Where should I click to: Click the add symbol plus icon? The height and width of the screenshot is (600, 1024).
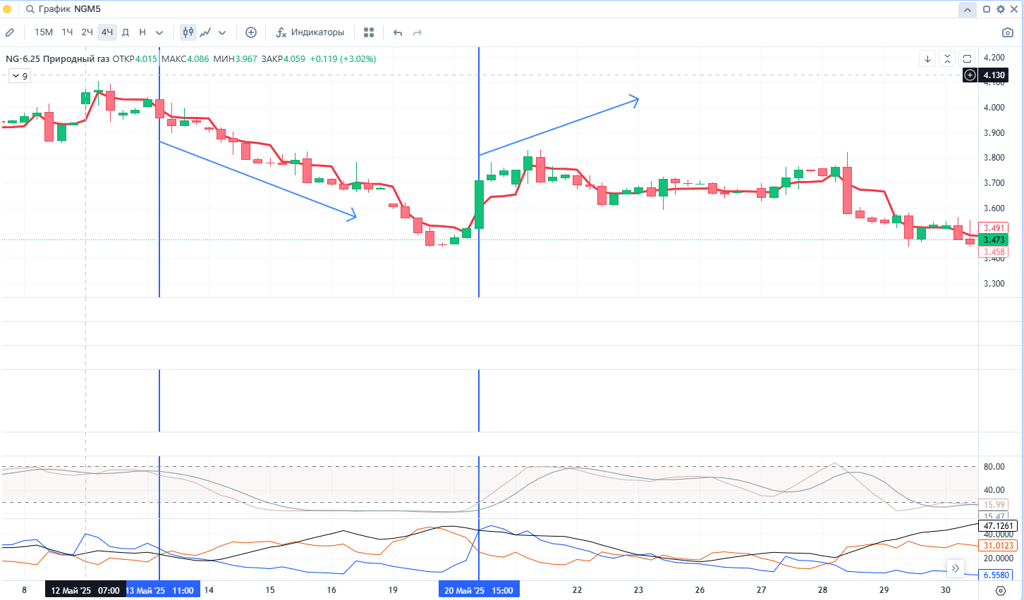(251, 32)
